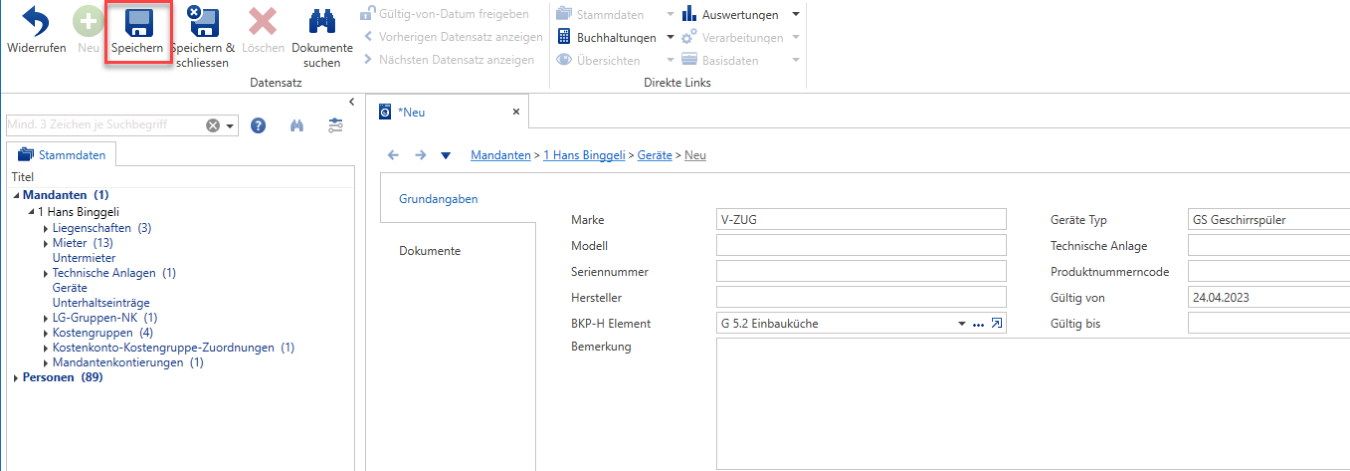Click BKP-H Element ellipsis lookup button
1350x471 pixels.
(x=979, y=324)
